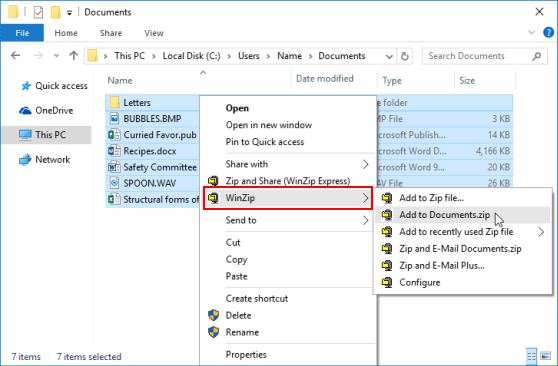Click the Safety Committee document icon
The height and width of the screenshot is (366, 558).
114,167
